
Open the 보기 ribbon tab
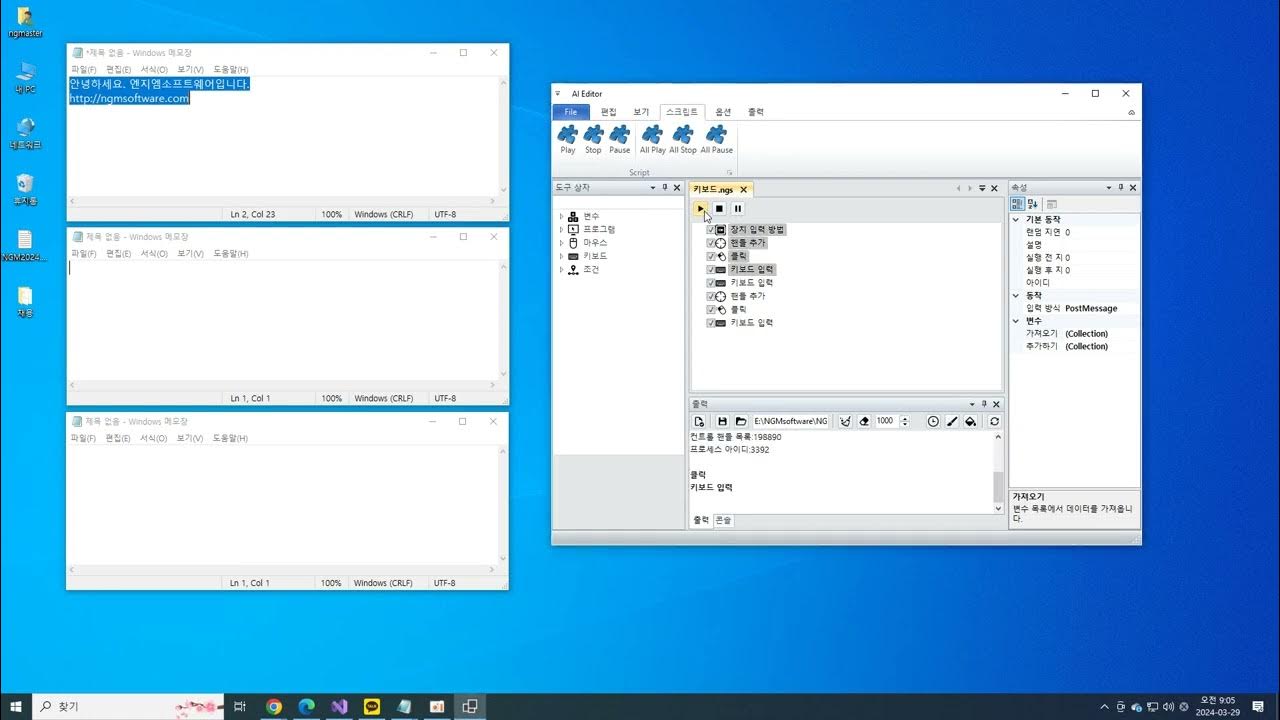tap(641, 112)
